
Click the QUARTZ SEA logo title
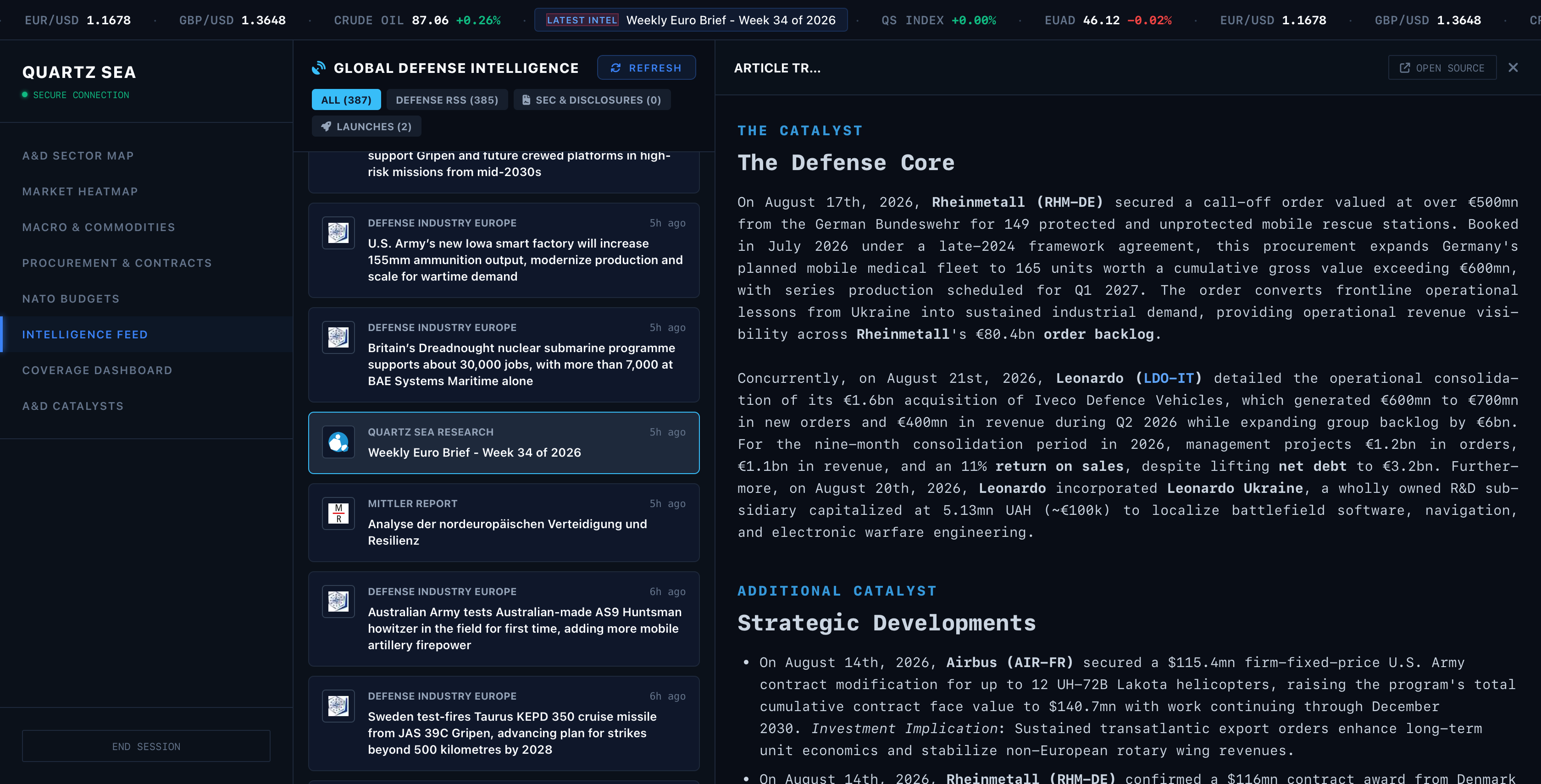pos(79,72)
